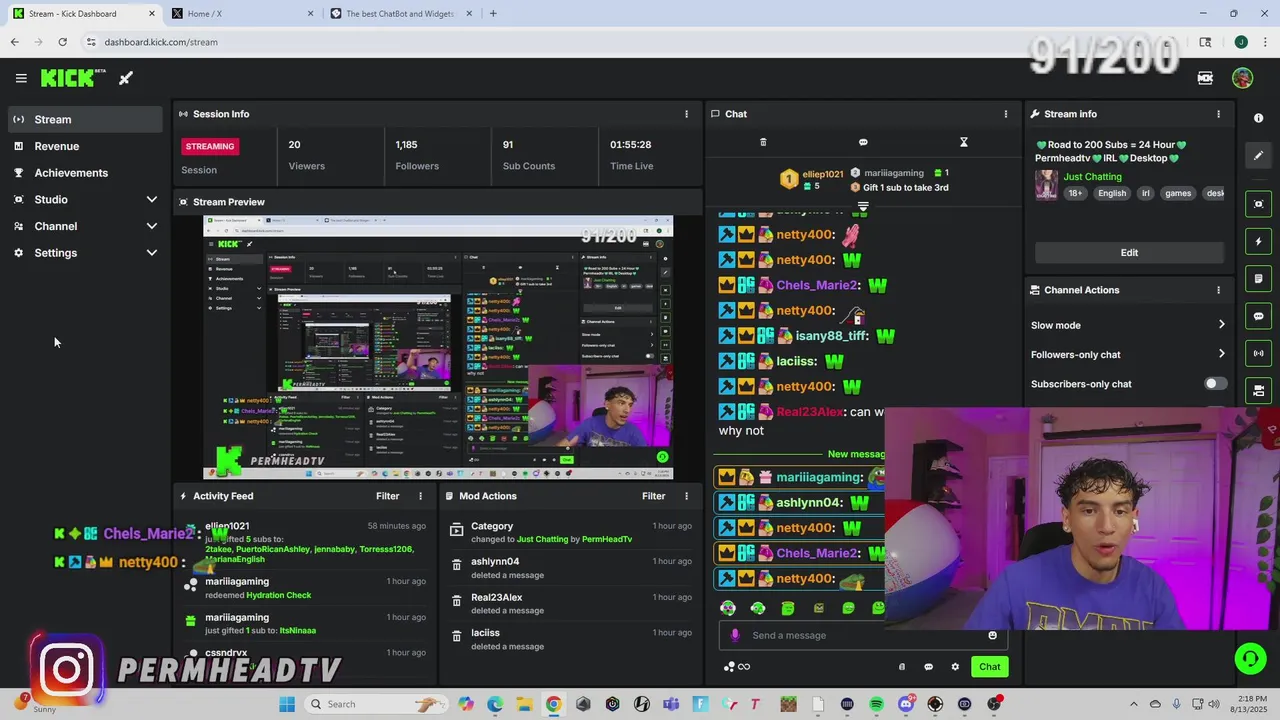The image size is (1280, 720).
Task: Expand the Channel sidebar section
Action: coord(152,226)
